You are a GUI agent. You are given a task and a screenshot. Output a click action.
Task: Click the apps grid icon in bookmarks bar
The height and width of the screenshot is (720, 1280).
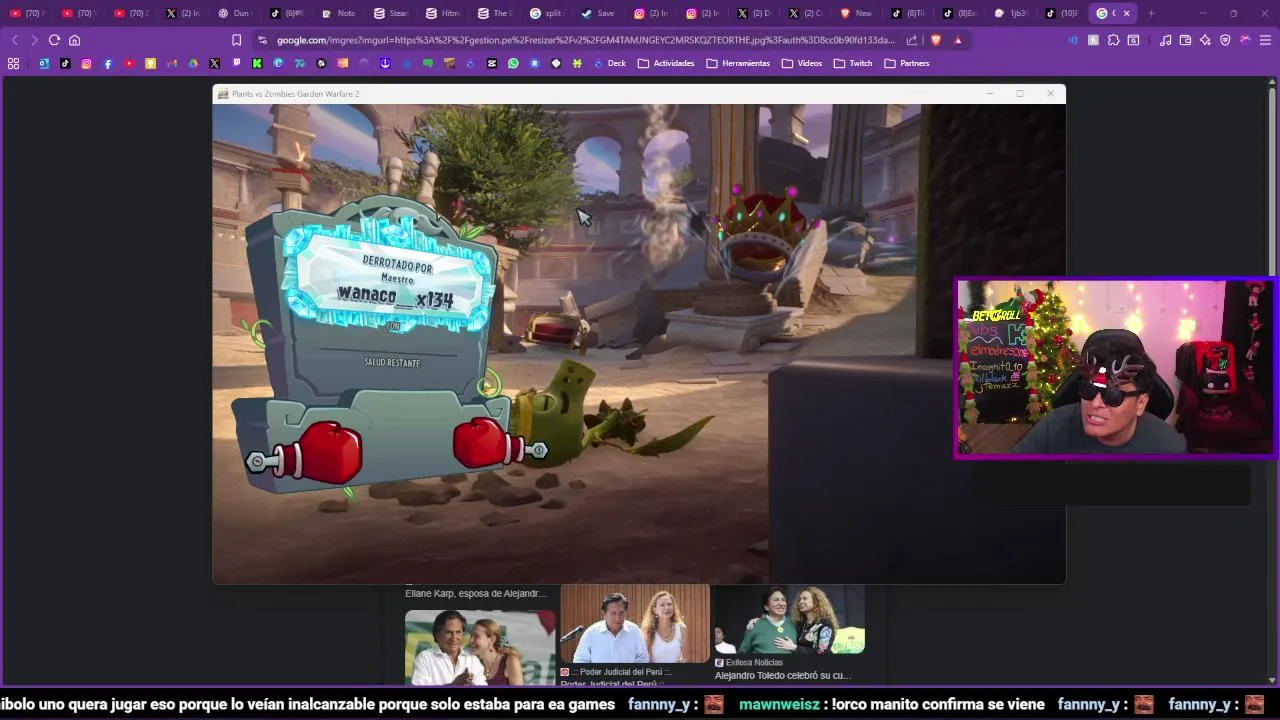pyautogui.click(x=13, y=63)
